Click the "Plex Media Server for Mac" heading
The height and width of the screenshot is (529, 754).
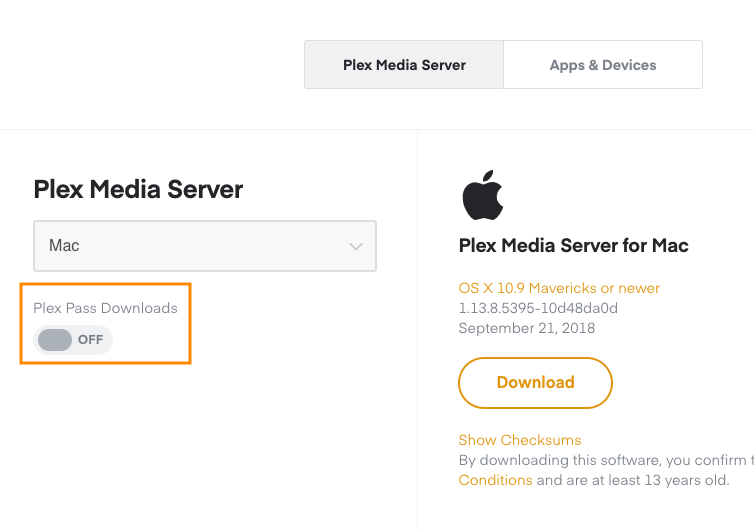pyautogui.click(x=573, y=246)
